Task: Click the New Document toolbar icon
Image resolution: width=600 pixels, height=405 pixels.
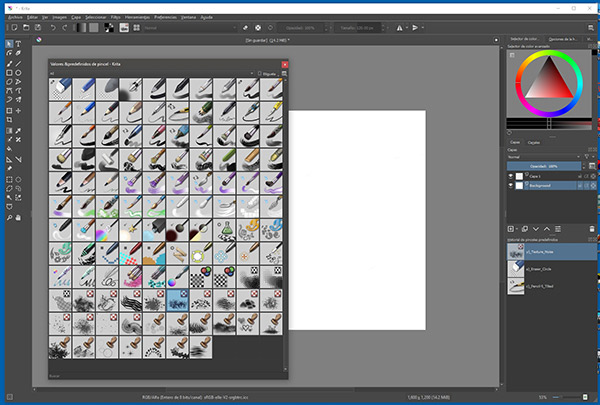Action: [x=14, y=28]
